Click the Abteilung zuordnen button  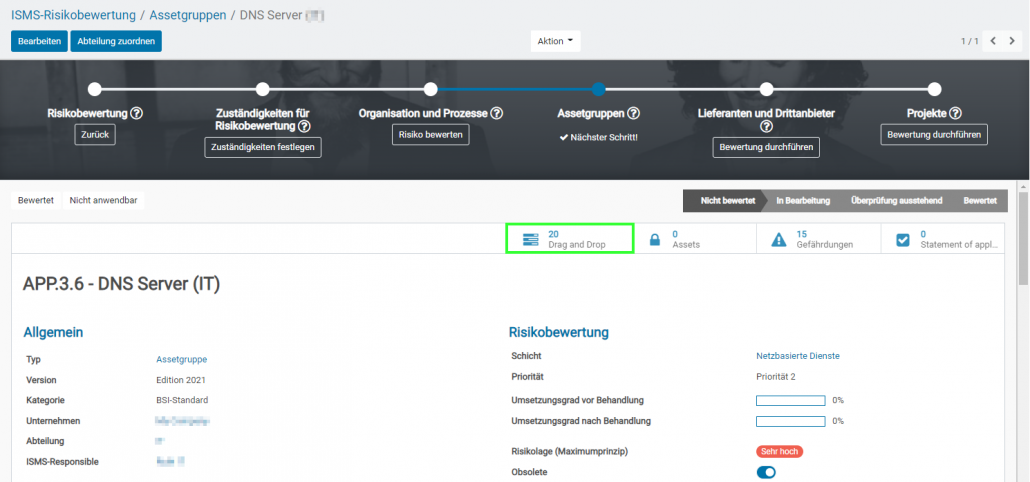click(x=116, y=41)
